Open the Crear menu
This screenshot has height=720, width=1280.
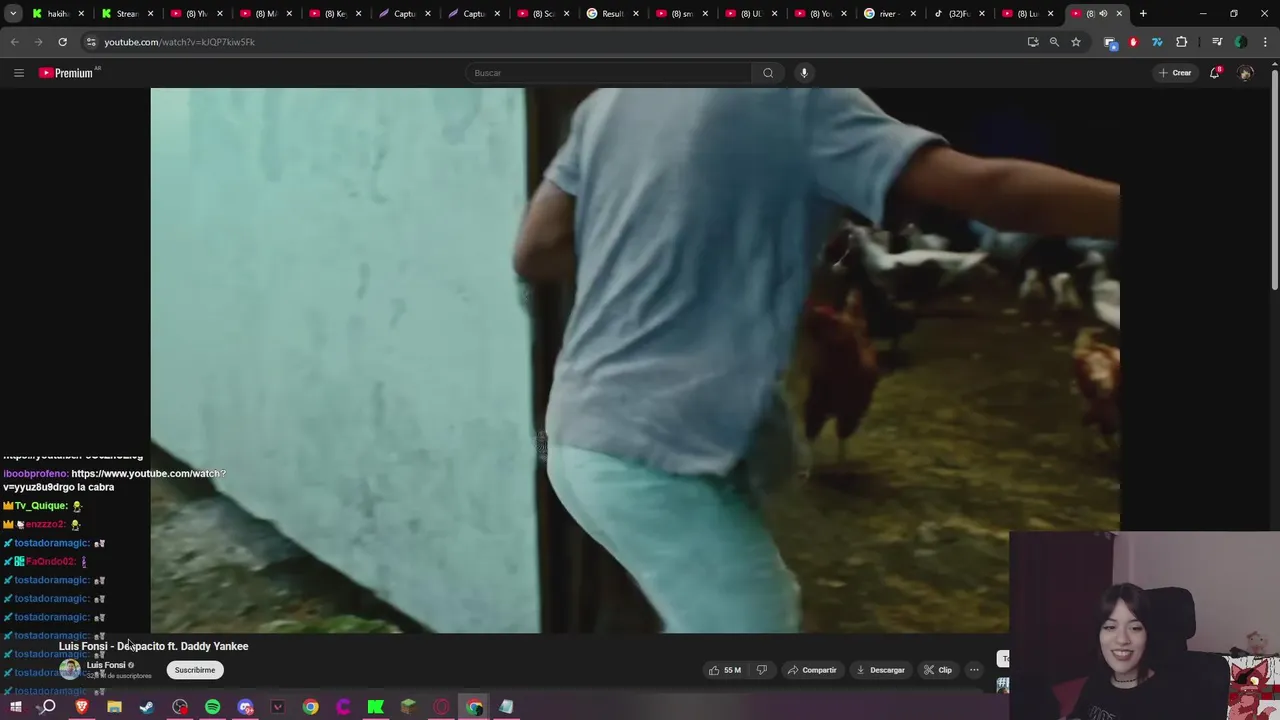click(x=1175, y=73)
